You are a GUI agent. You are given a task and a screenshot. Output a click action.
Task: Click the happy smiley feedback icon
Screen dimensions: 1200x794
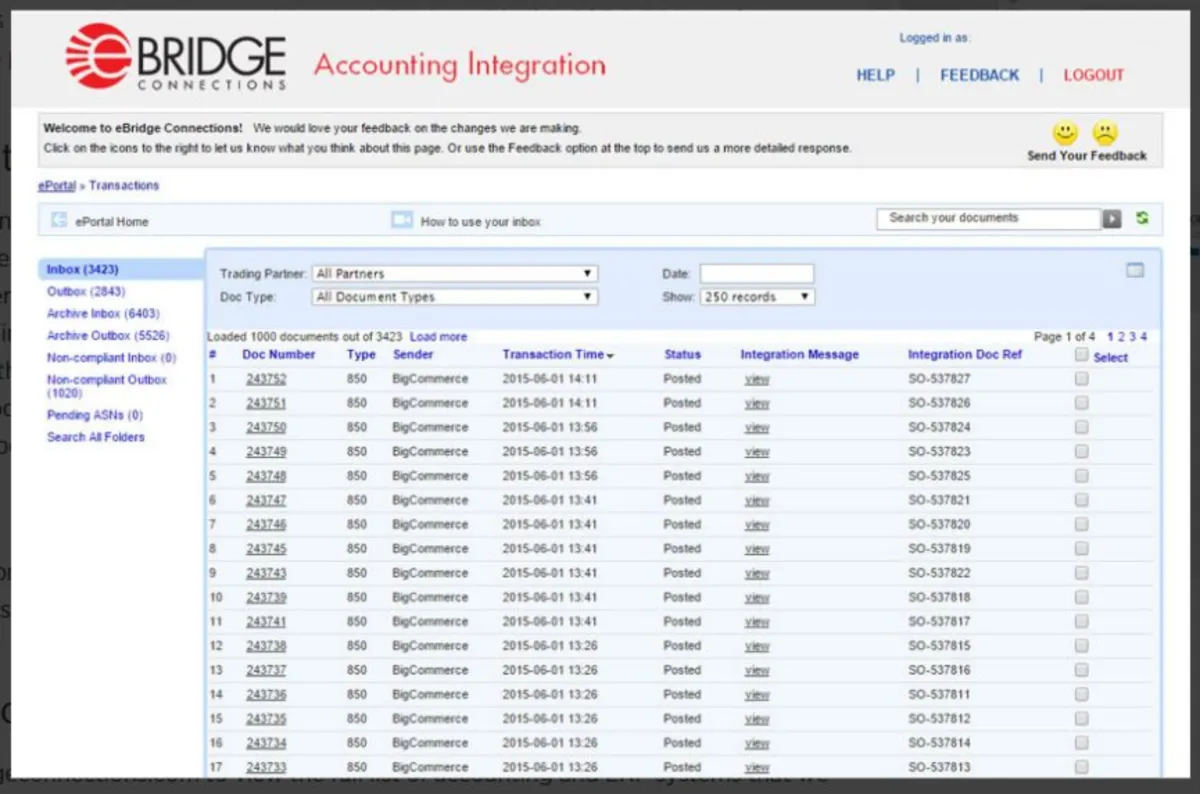click(1065, 133)
